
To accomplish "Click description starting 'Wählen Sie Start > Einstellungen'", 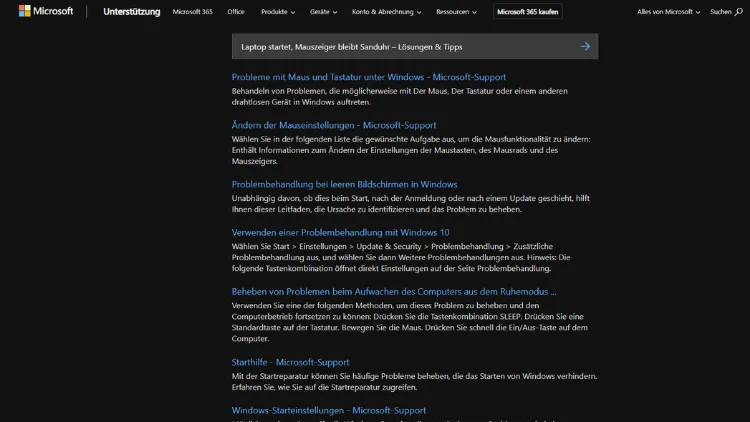I will (x=401, y=257).
